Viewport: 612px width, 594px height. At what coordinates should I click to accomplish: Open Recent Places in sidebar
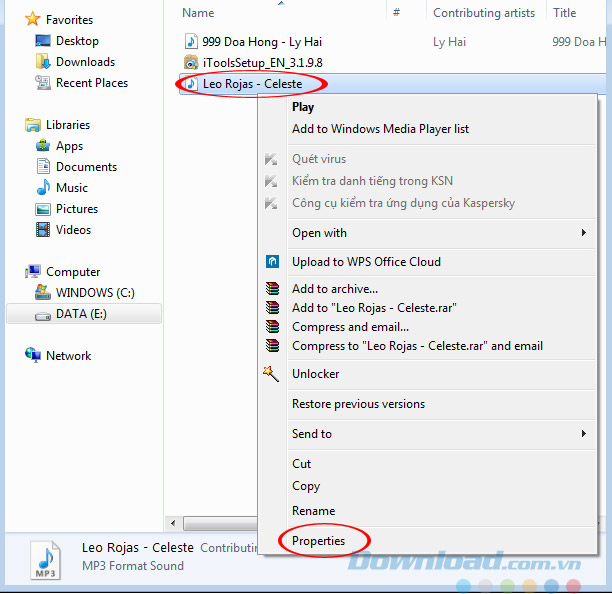click(92, 83)
